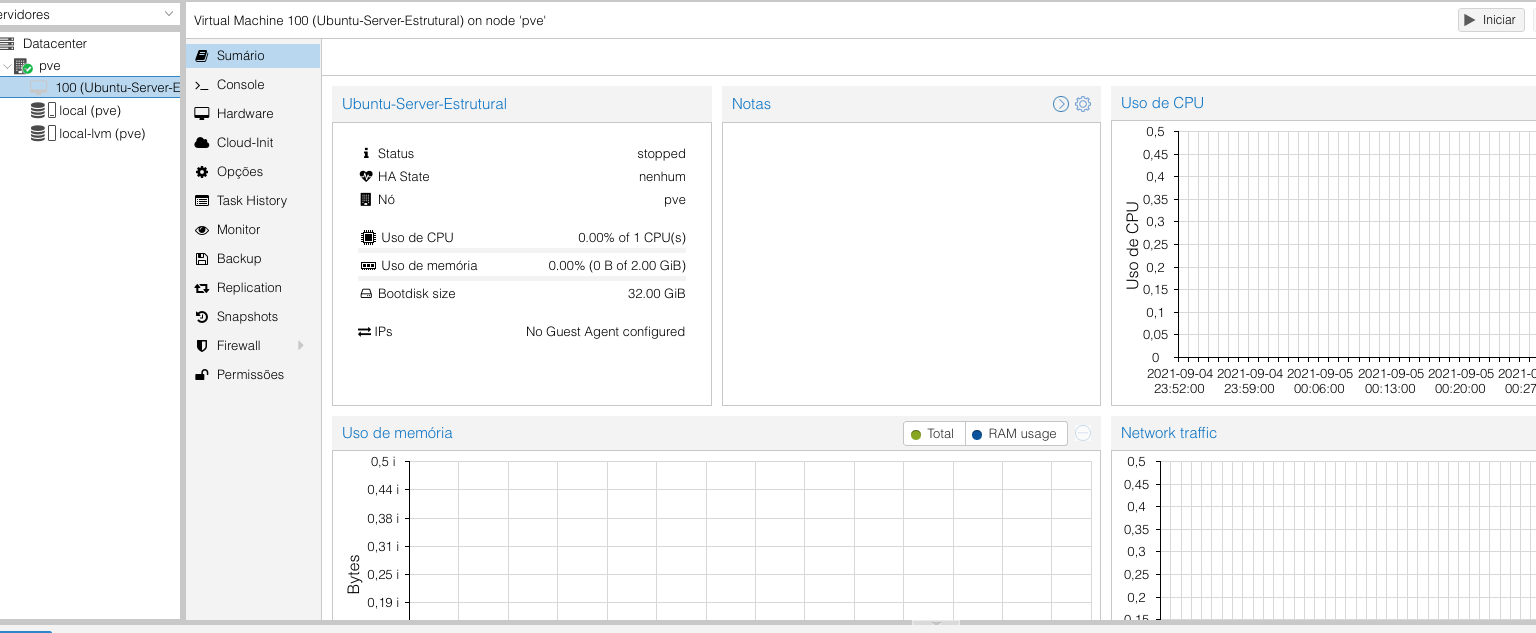Click the Notas gear settings icon

pos(1082,104)
